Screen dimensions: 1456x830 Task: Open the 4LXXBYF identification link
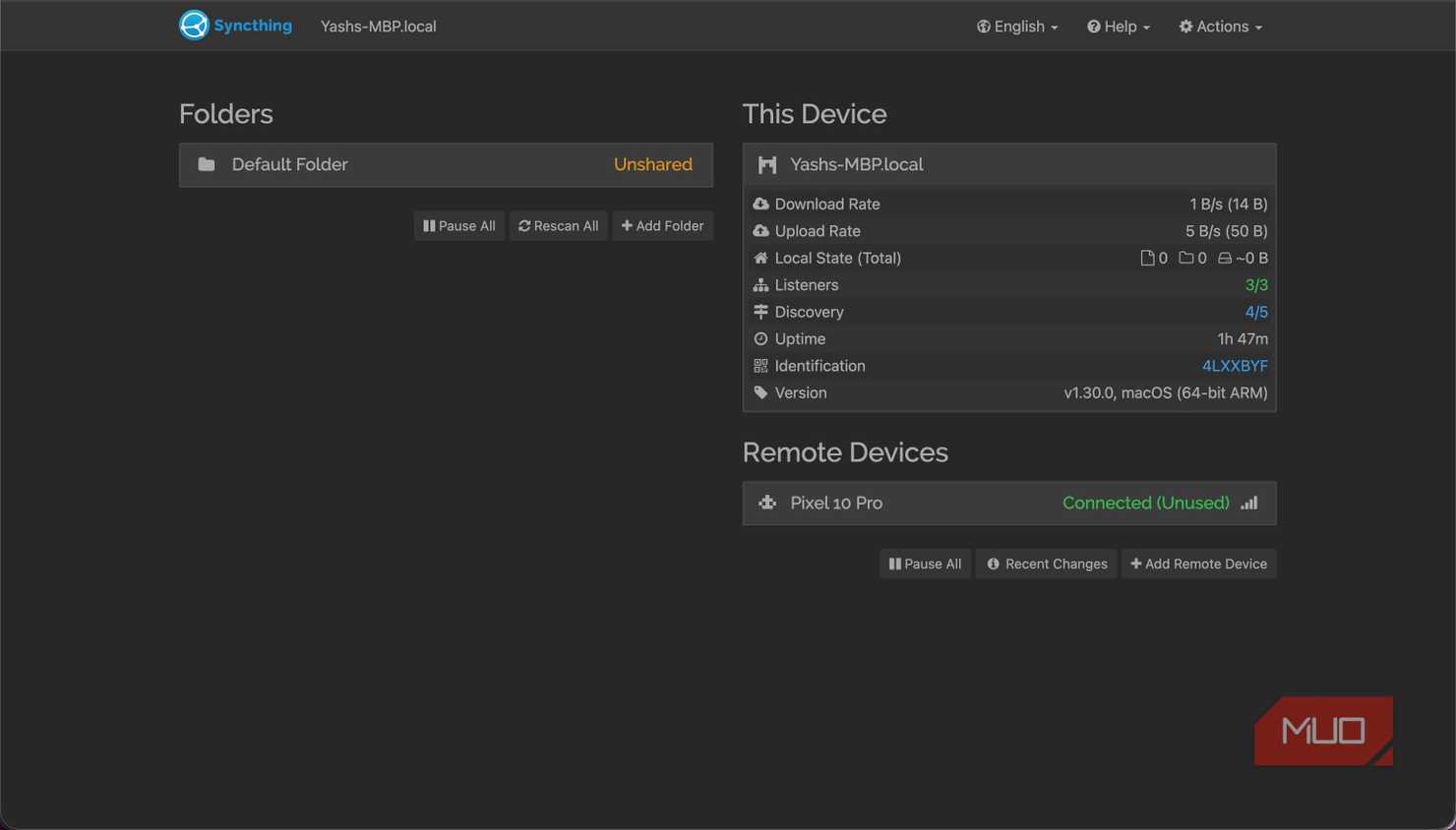coord(1235,366)
